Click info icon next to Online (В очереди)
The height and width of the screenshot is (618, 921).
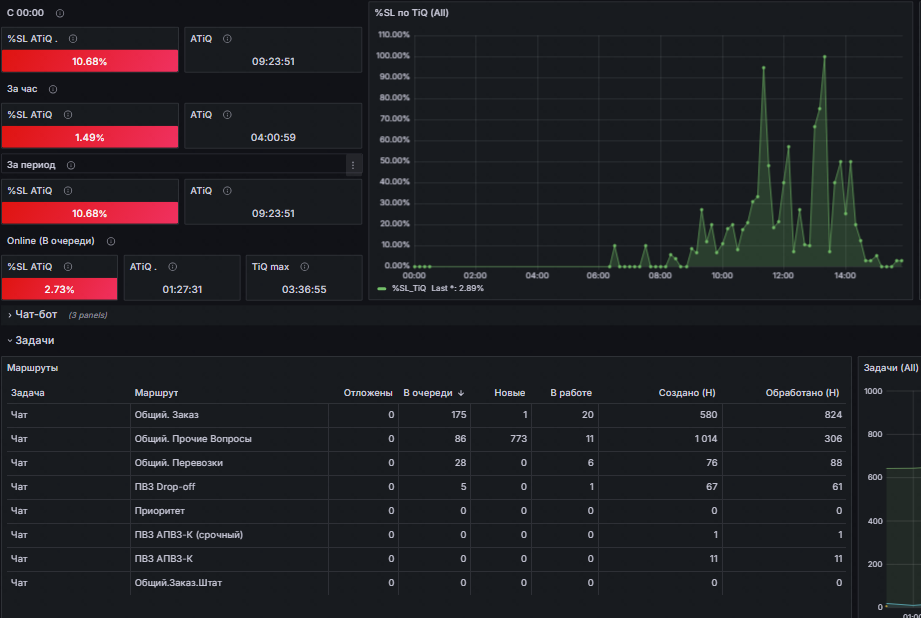click(x=111, y=241)
